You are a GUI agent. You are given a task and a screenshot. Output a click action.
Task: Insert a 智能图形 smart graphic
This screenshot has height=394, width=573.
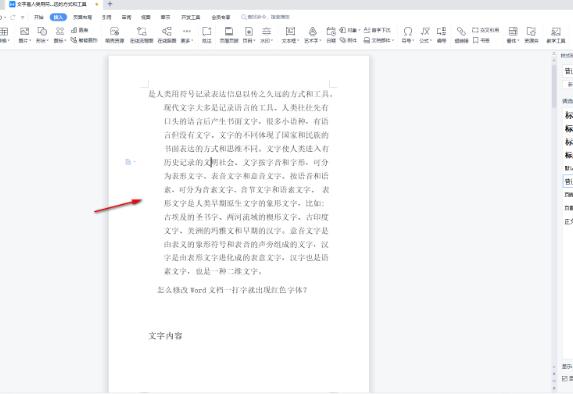click(x=84, y=40)
